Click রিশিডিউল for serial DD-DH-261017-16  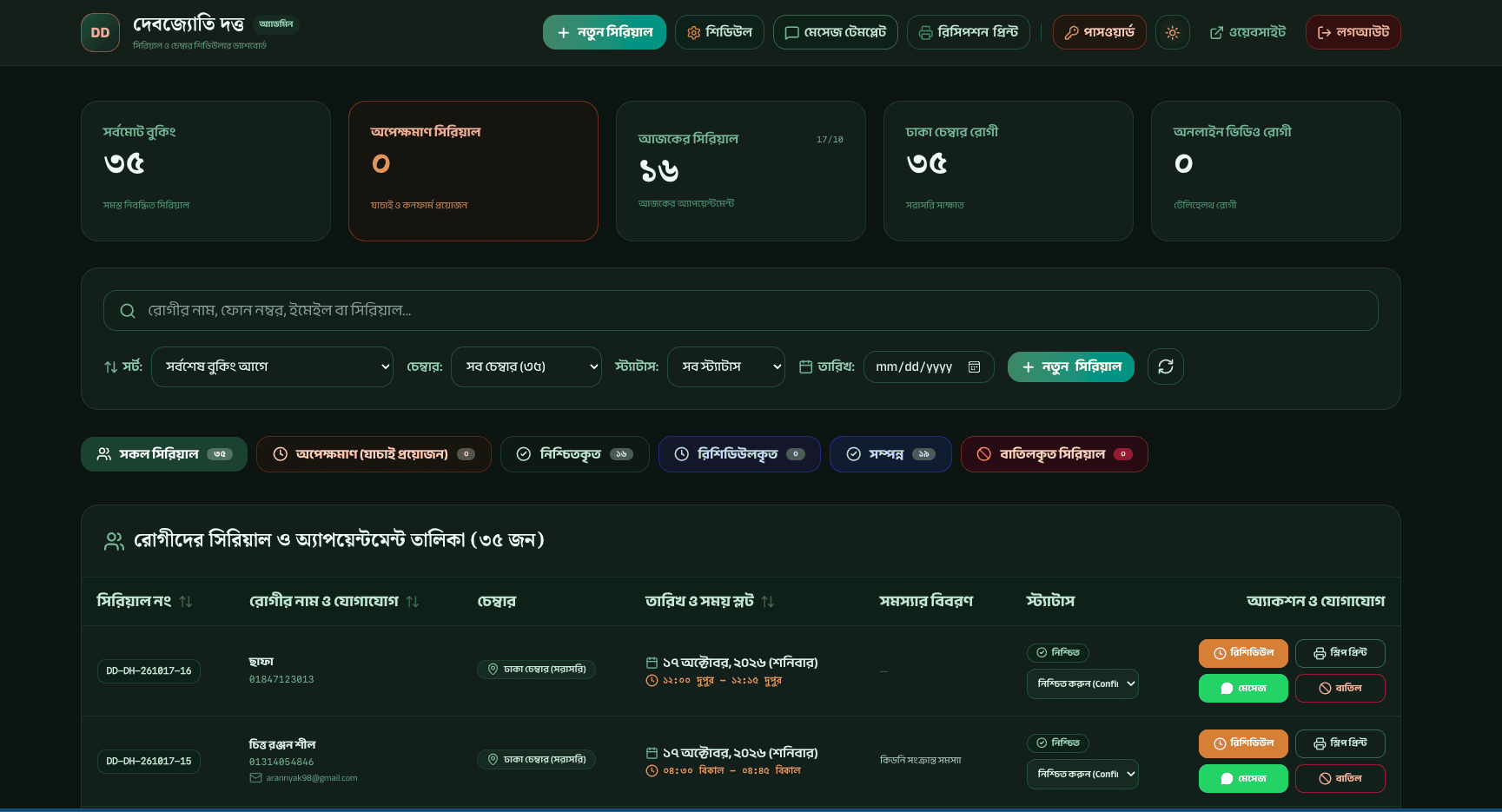(x=1243, y=653)
